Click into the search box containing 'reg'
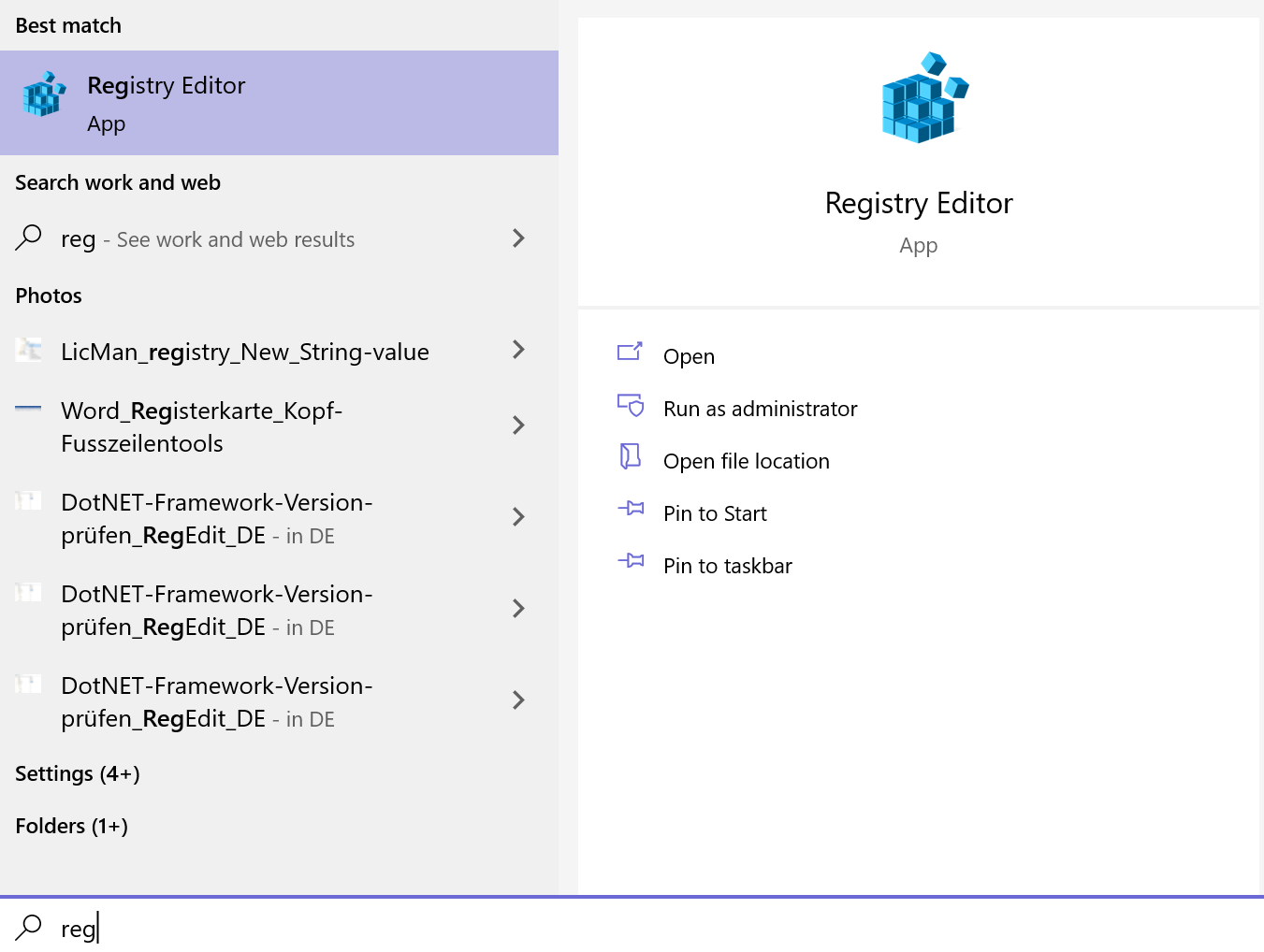 pyautogui.click(x=632, y=927)
